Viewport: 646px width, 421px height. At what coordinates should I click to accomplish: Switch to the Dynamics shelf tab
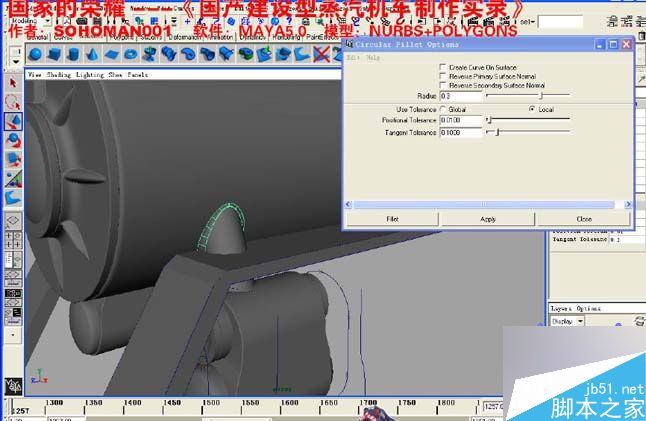tap(253, 37)
